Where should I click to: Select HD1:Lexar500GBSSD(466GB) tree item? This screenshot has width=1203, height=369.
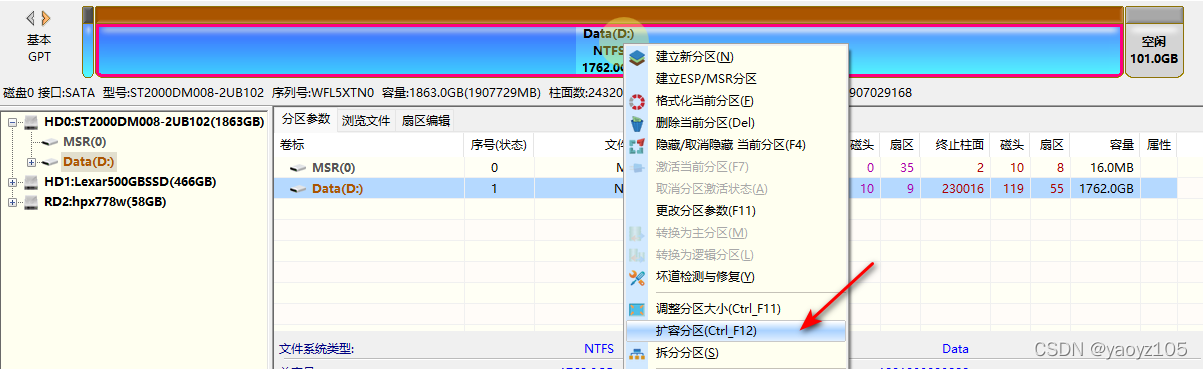point(129,182)
